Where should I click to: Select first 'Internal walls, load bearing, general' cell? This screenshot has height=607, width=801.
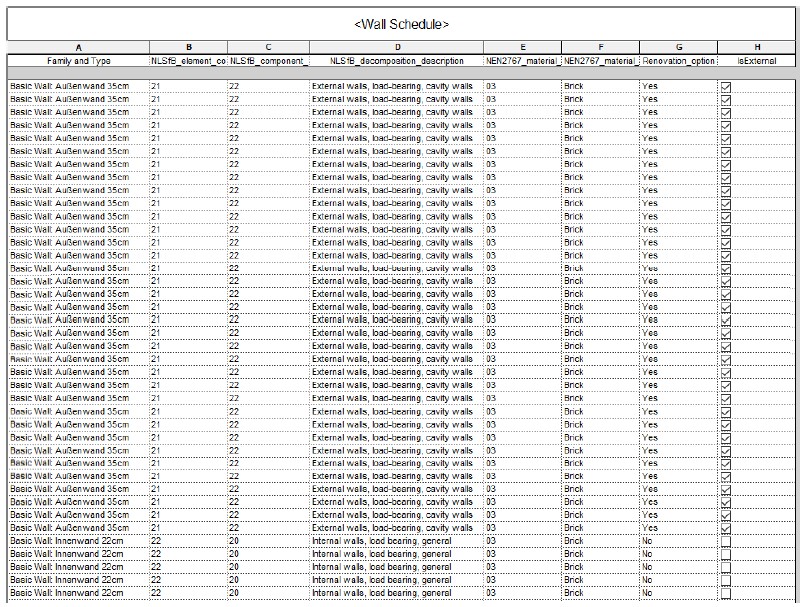[x=396, y=541]
